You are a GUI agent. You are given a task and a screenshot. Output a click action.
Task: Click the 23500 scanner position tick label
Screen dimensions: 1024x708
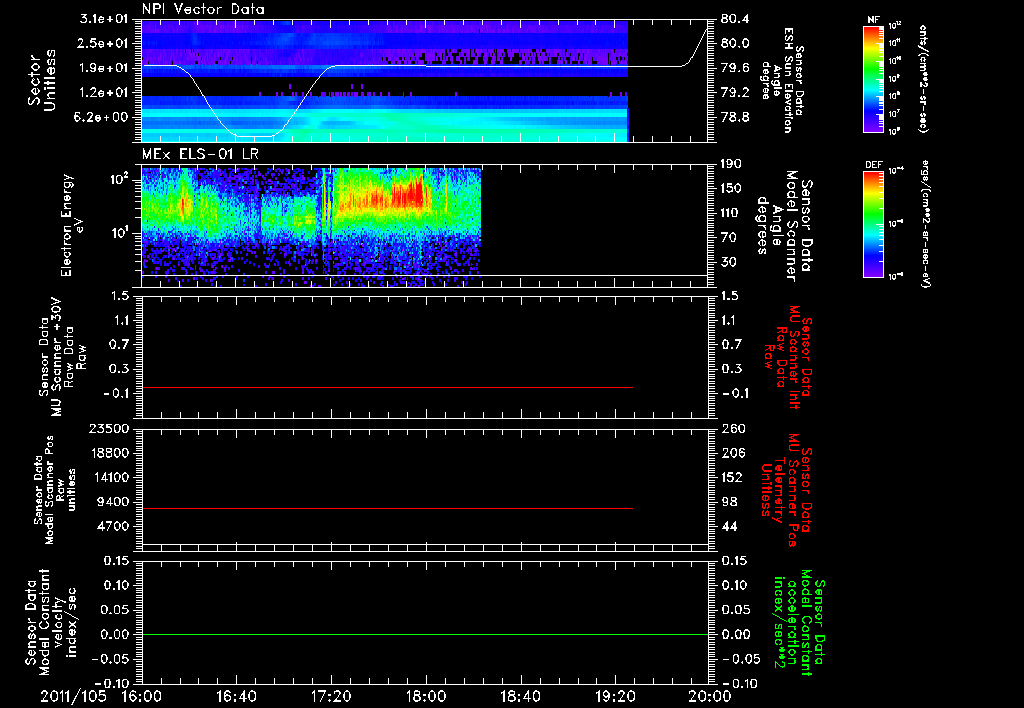click(x=110, y=428)
